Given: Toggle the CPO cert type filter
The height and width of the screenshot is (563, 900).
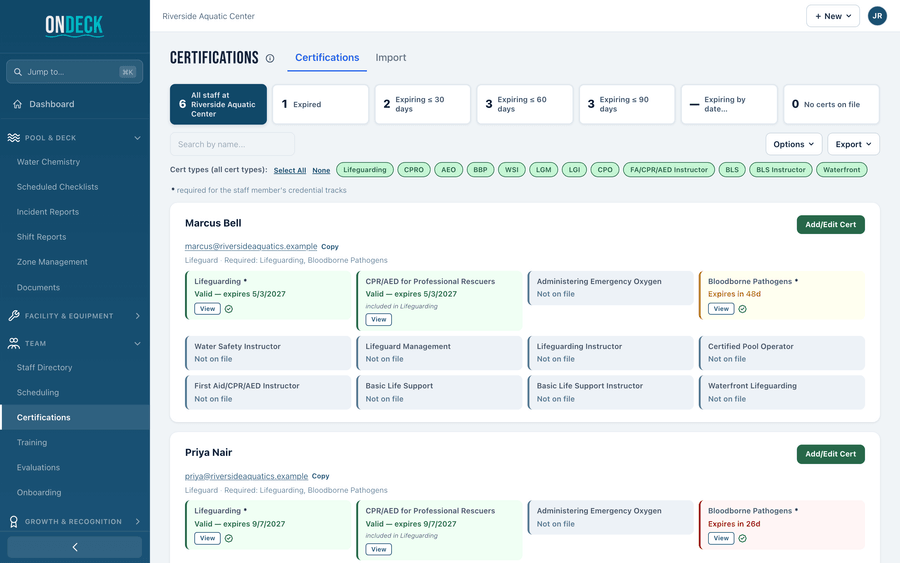Looking at the screenshot, I should point(605,170).
